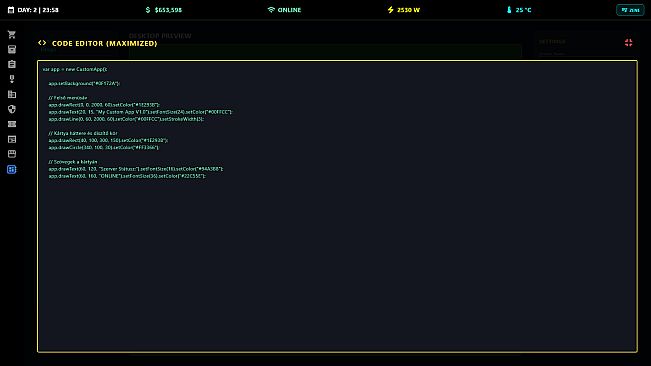Click the last drawText 'ONLINE' code line
The width and height of the screenshot is (651, 366).
coord(127,176)
